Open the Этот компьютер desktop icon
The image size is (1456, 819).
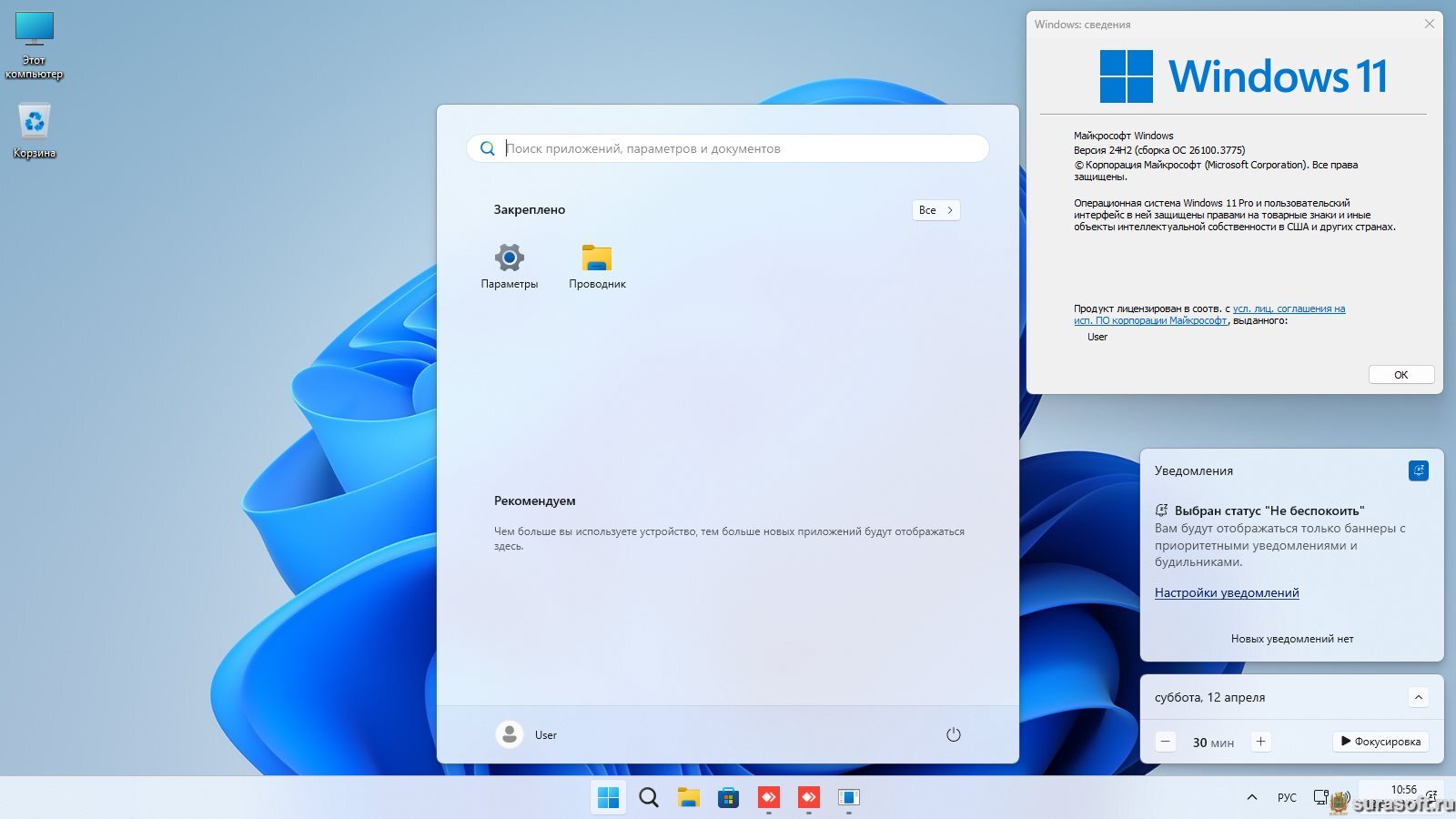35,45
